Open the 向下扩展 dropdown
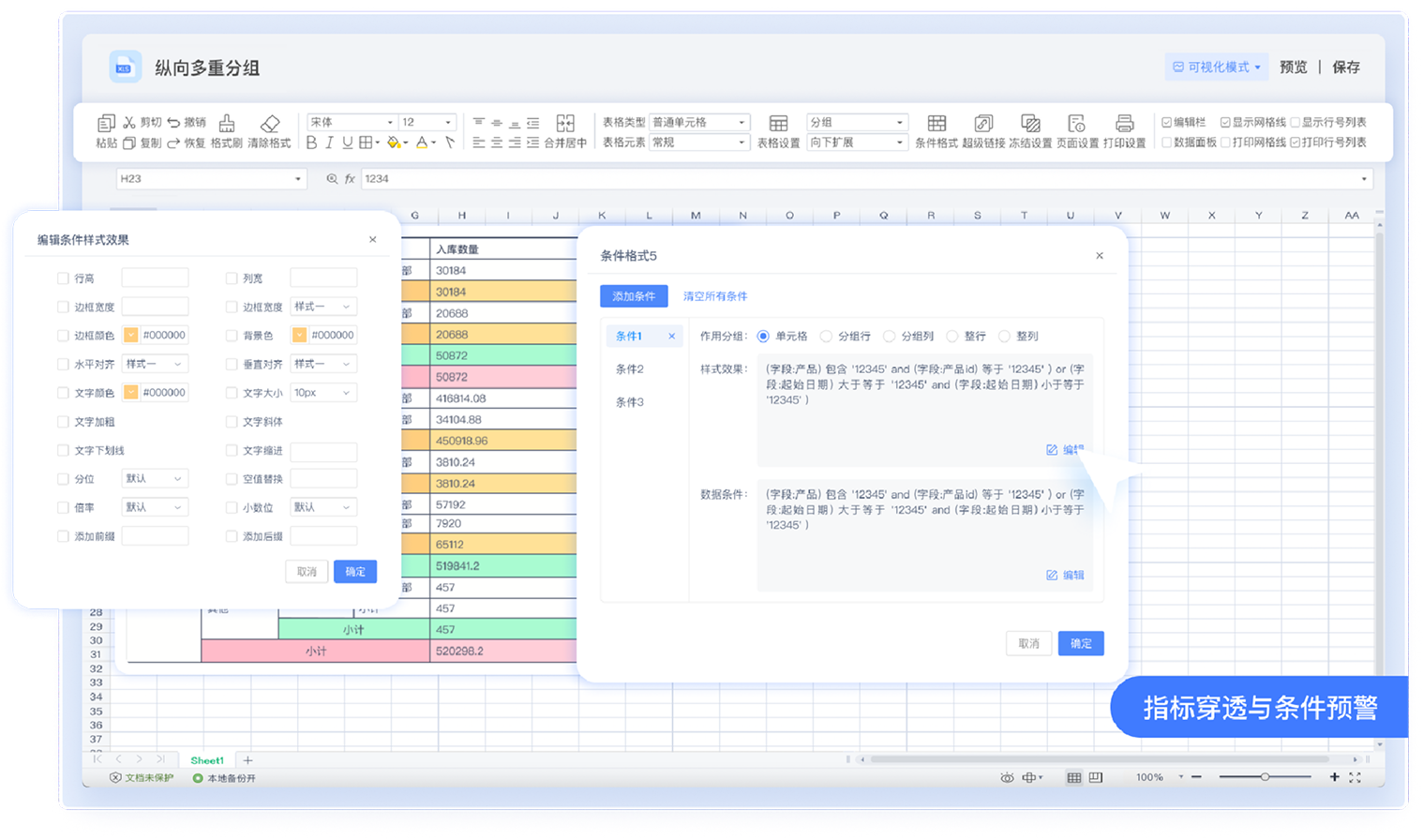1423x840 pixels. tap(899, 142)
